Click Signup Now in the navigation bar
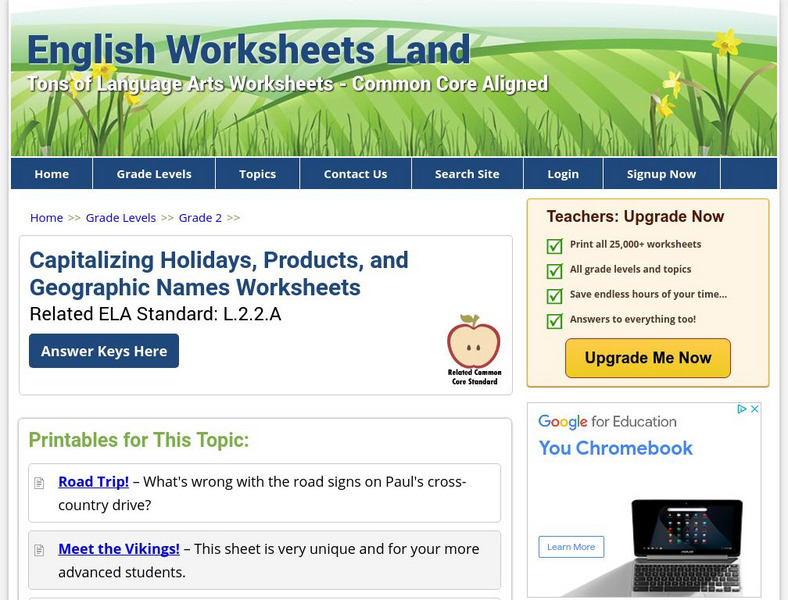The height and width of the screenshot is (600, 788). pyautogui.click(x=661, y=174)
